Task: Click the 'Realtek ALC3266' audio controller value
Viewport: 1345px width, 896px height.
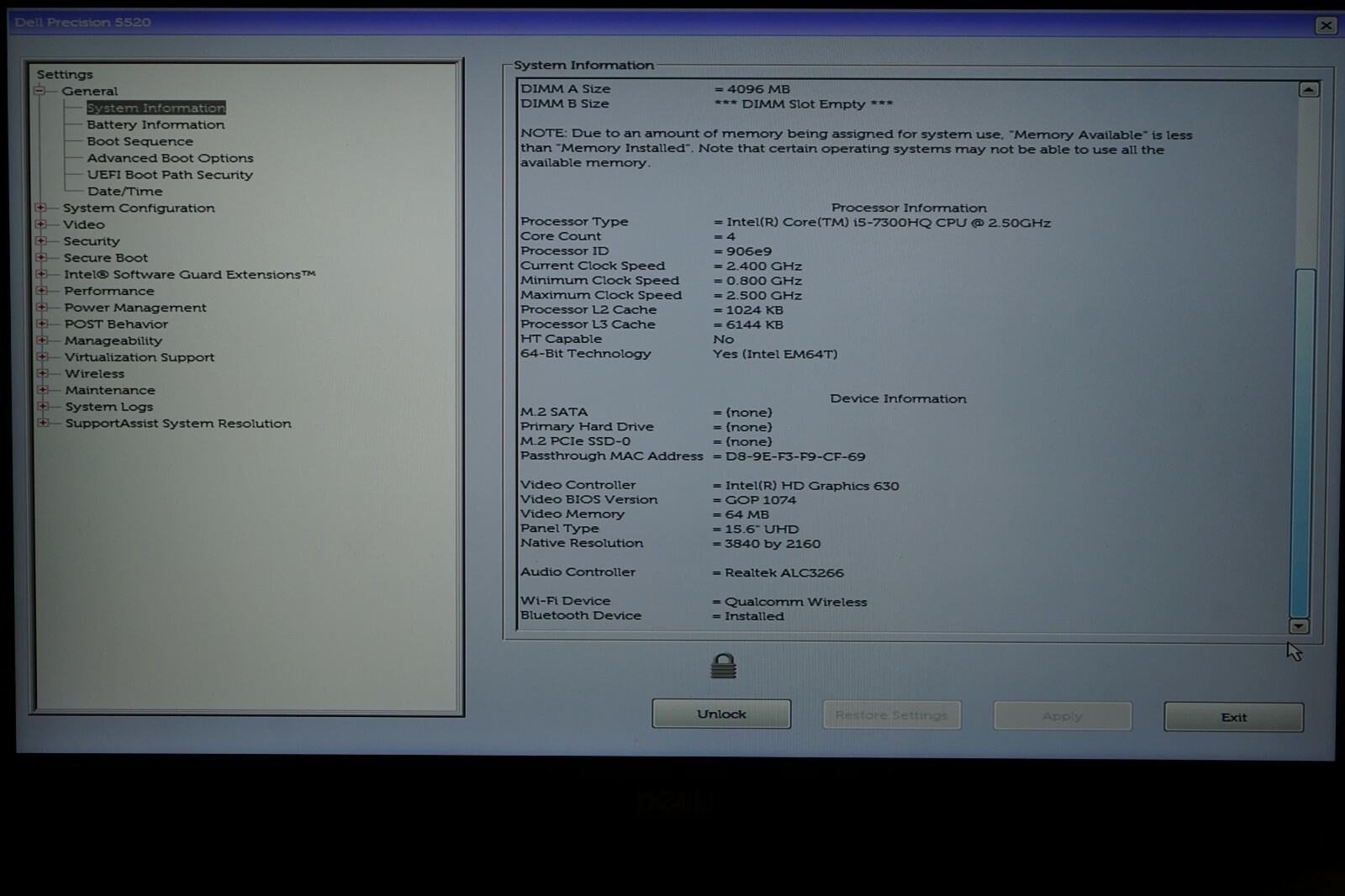Action: coord(784,572)
